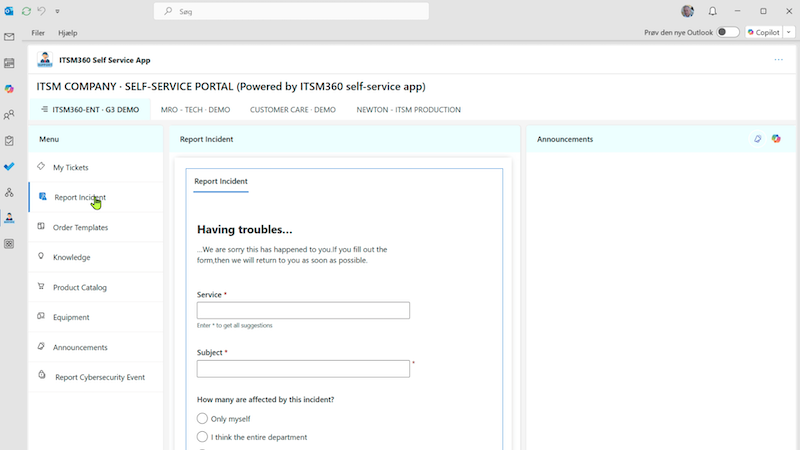Click the Announcements menu icon

[x=41, y=346]
